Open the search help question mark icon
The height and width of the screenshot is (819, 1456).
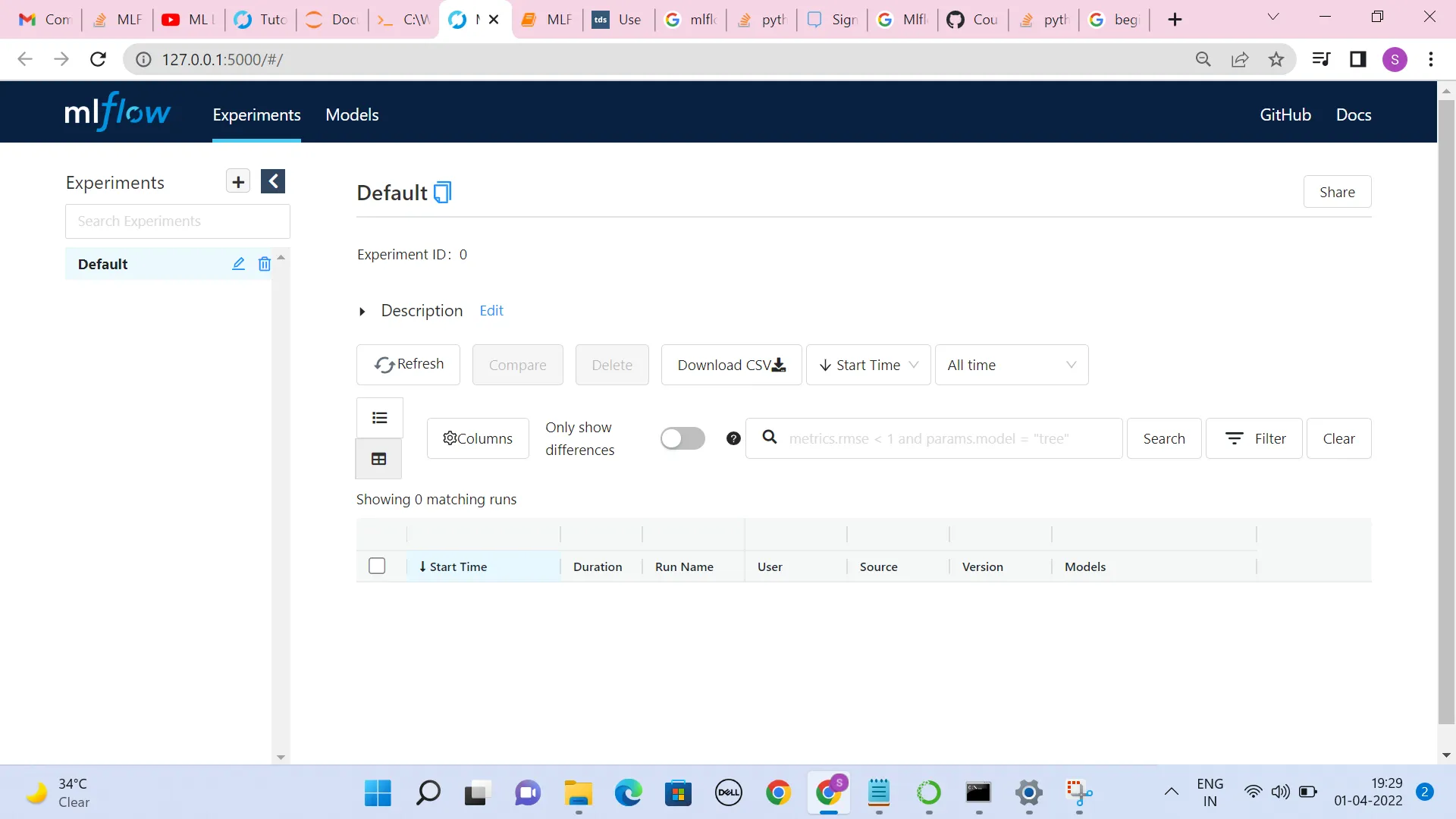point(733,438)
